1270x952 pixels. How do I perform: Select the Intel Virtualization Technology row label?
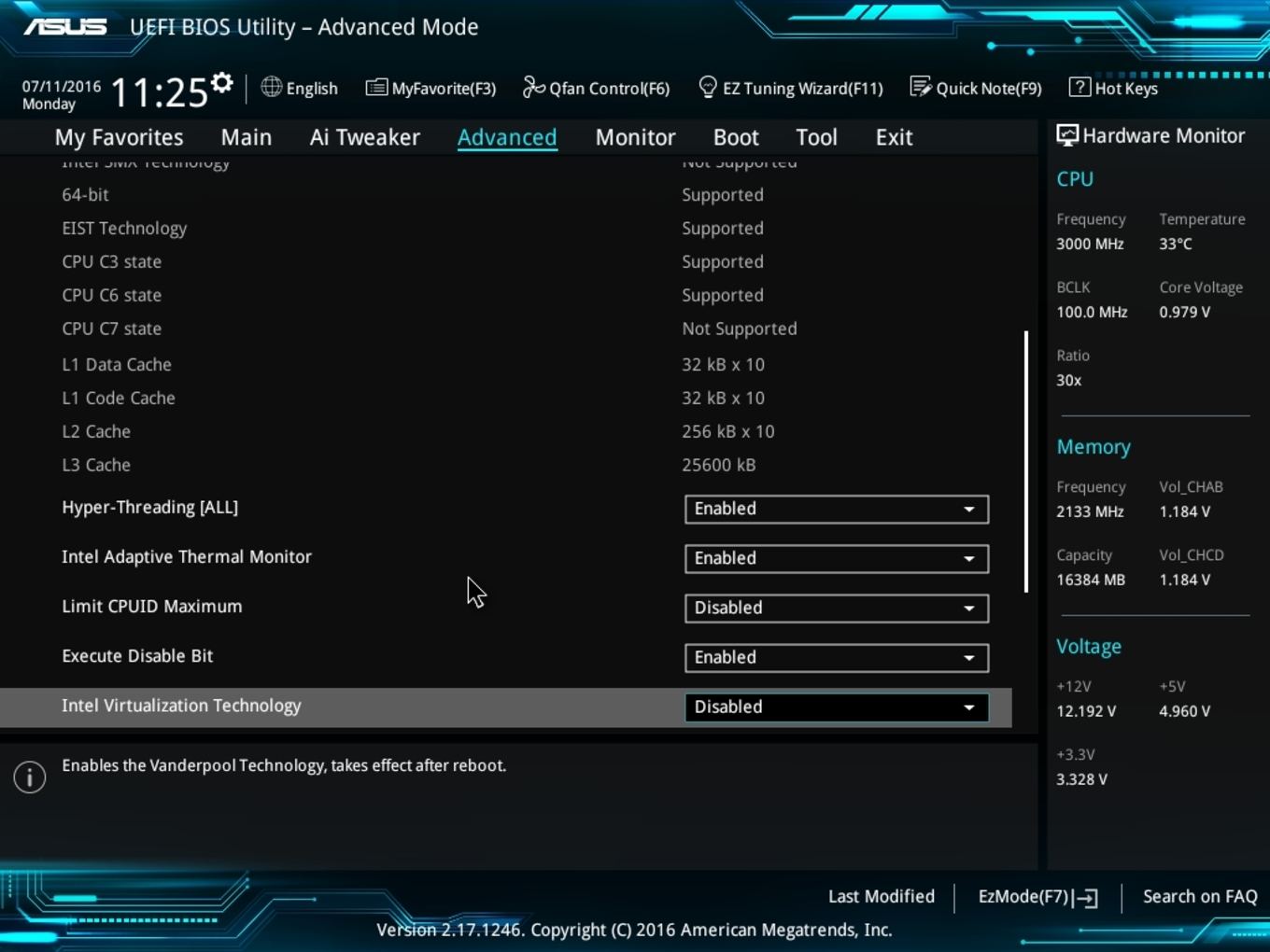[x=181, y=706]
